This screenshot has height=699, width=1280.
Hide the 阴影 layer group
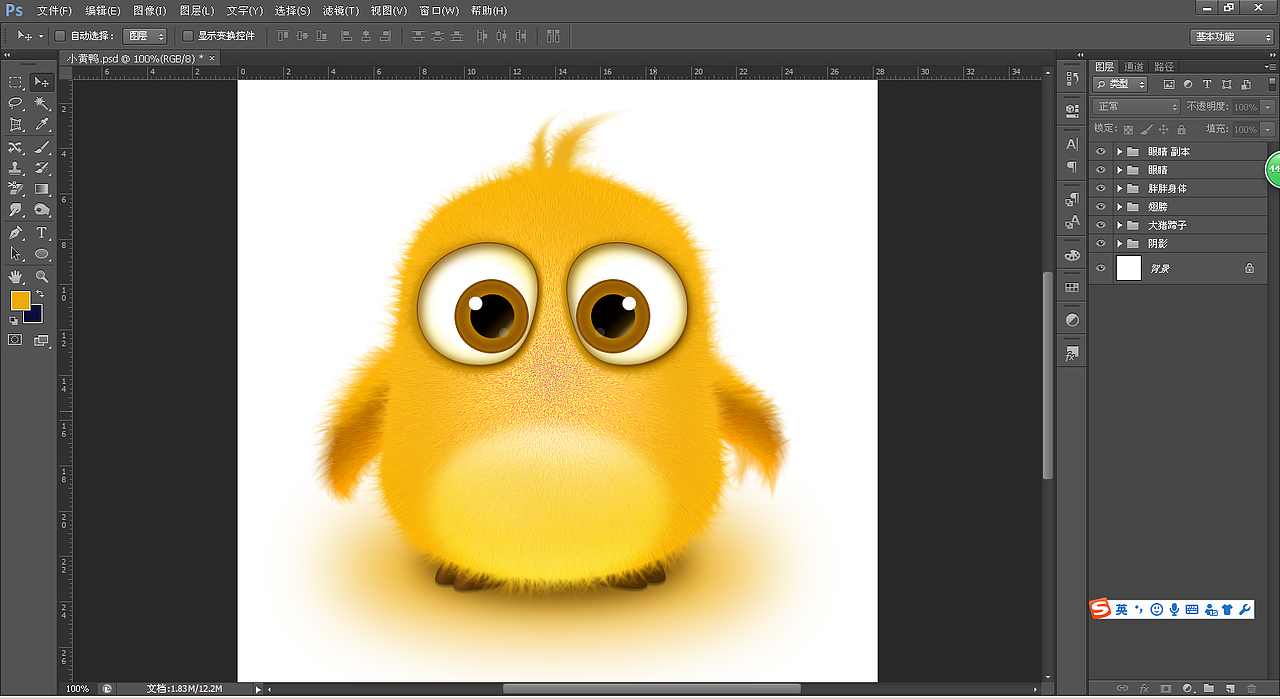point(1101,243)
